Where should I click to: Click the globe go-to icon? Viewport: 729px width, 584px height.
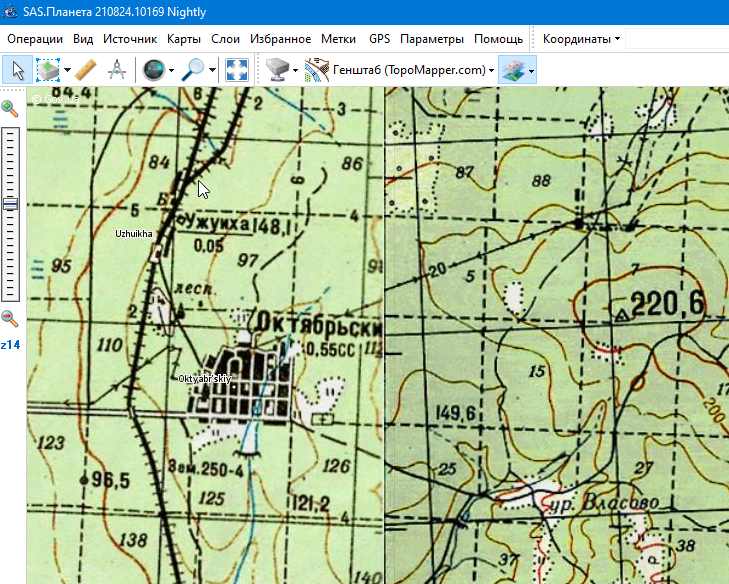(153, 70)
